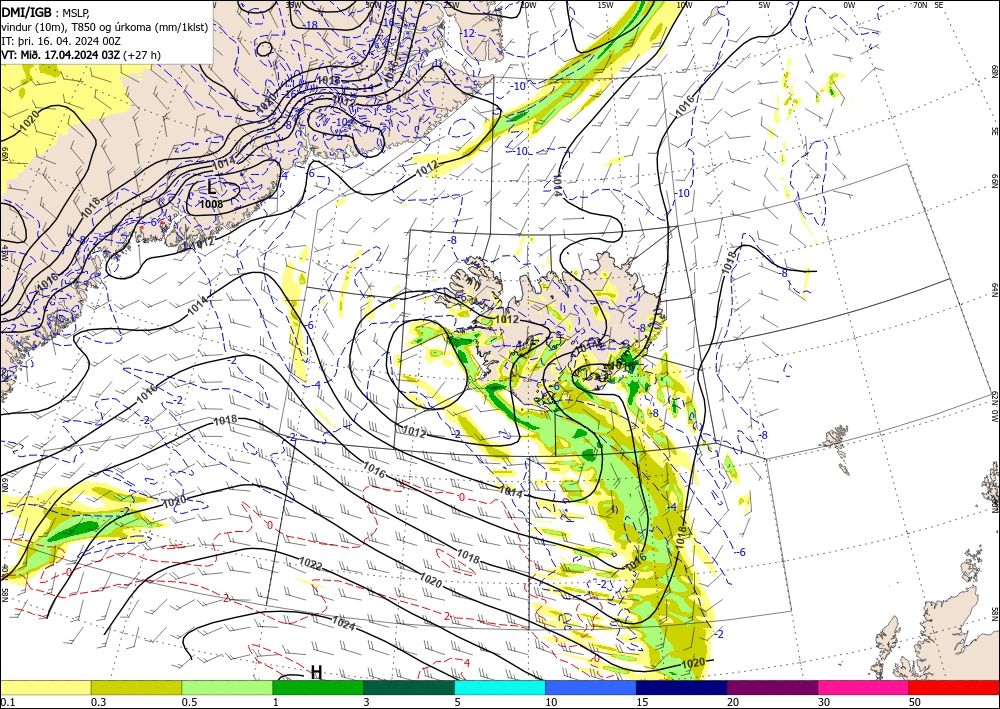Viewport: 1000px width, 709px height.
Task: Choose the purple 20–30 legend swatch
Action: 772,687
